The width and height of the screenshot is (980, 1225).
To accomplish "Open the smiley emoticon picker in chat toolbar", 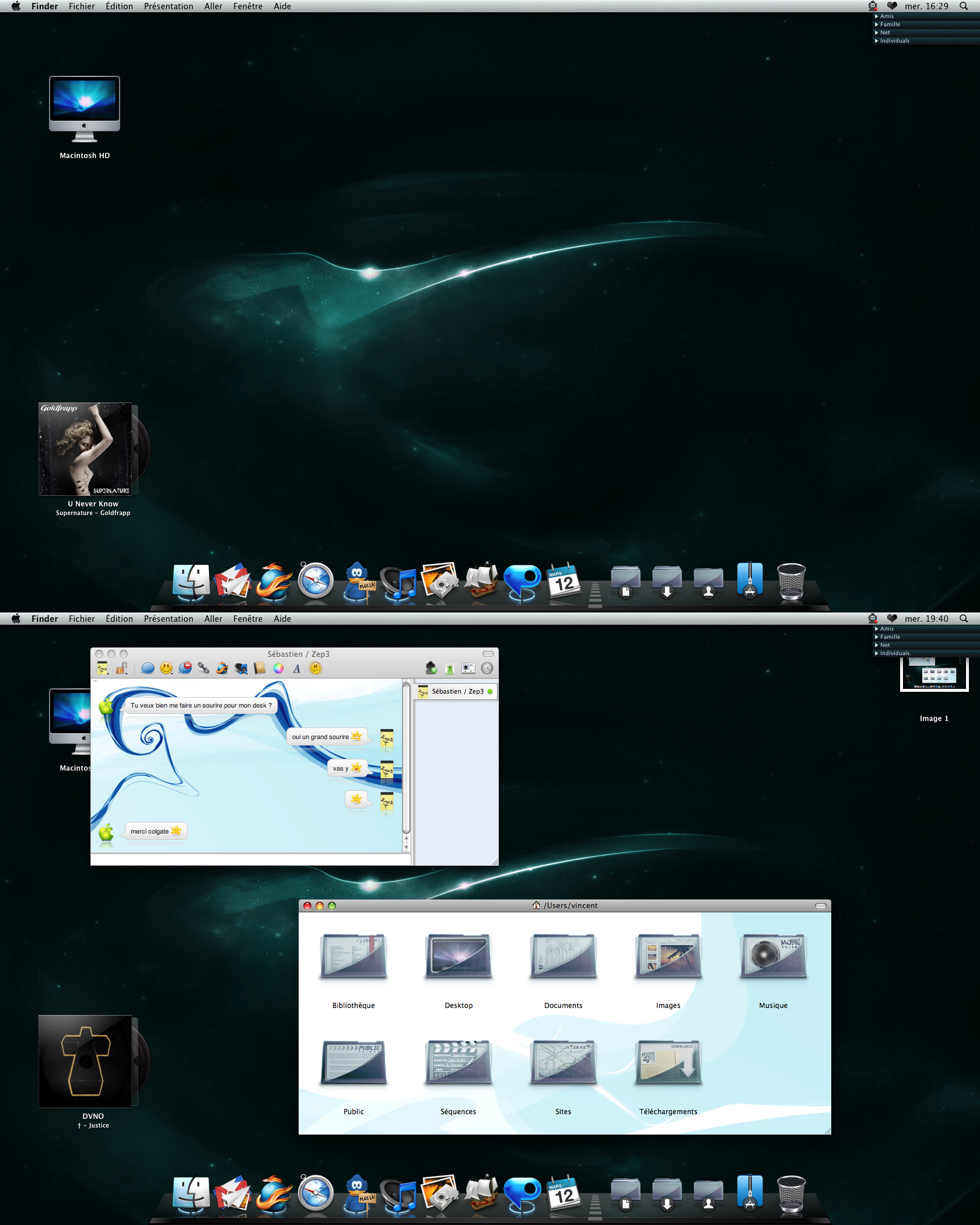I will pos(166,668).
